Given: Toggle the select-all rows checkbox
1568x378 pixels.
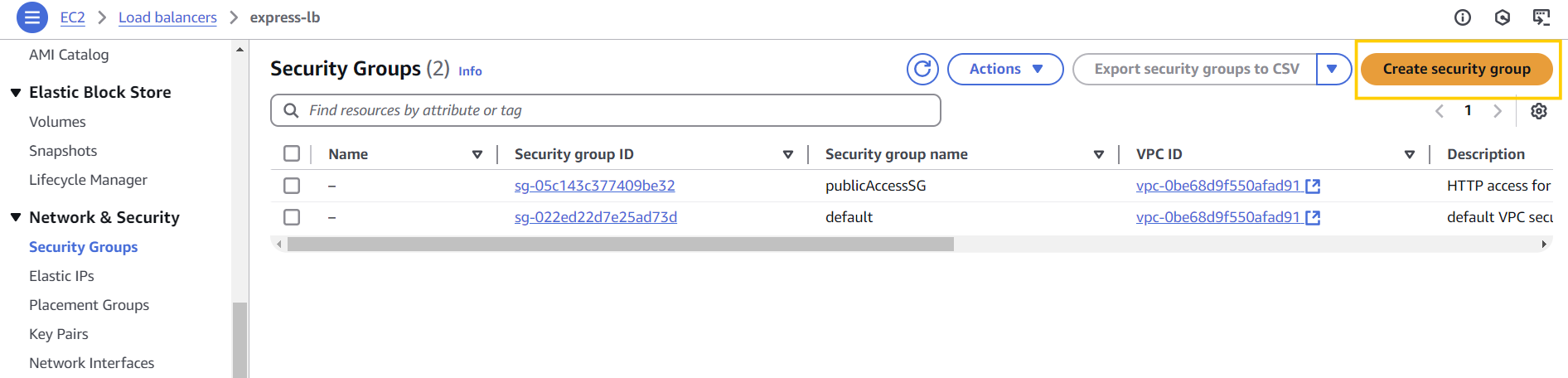Looking at the screenshot, I should [292, 154].
